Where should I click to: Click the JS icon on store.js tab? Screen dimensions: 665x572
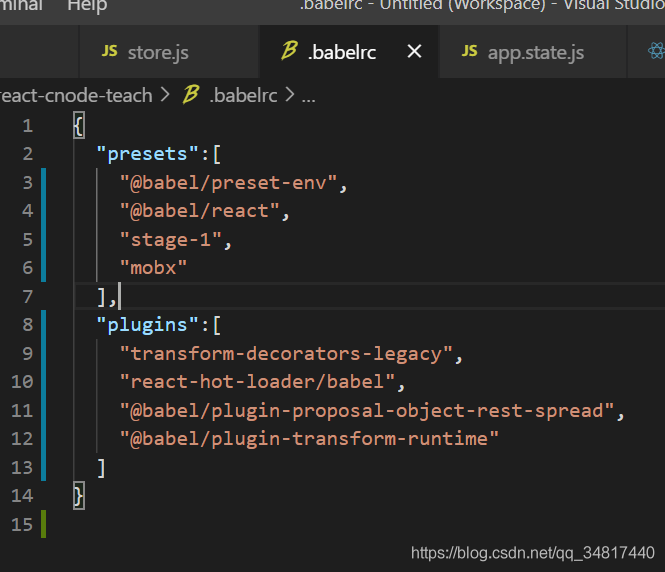[x=109, y=51]
